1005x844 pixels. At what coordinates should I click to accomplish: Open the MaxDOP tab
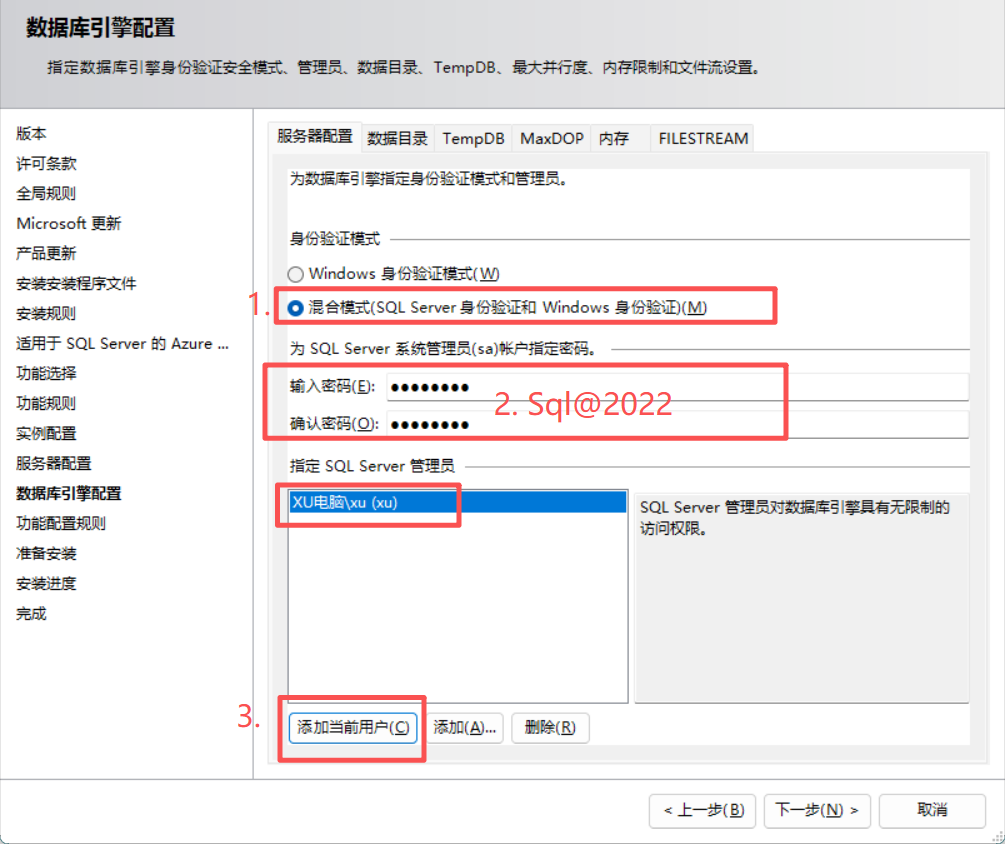click(x=552, y=138)
